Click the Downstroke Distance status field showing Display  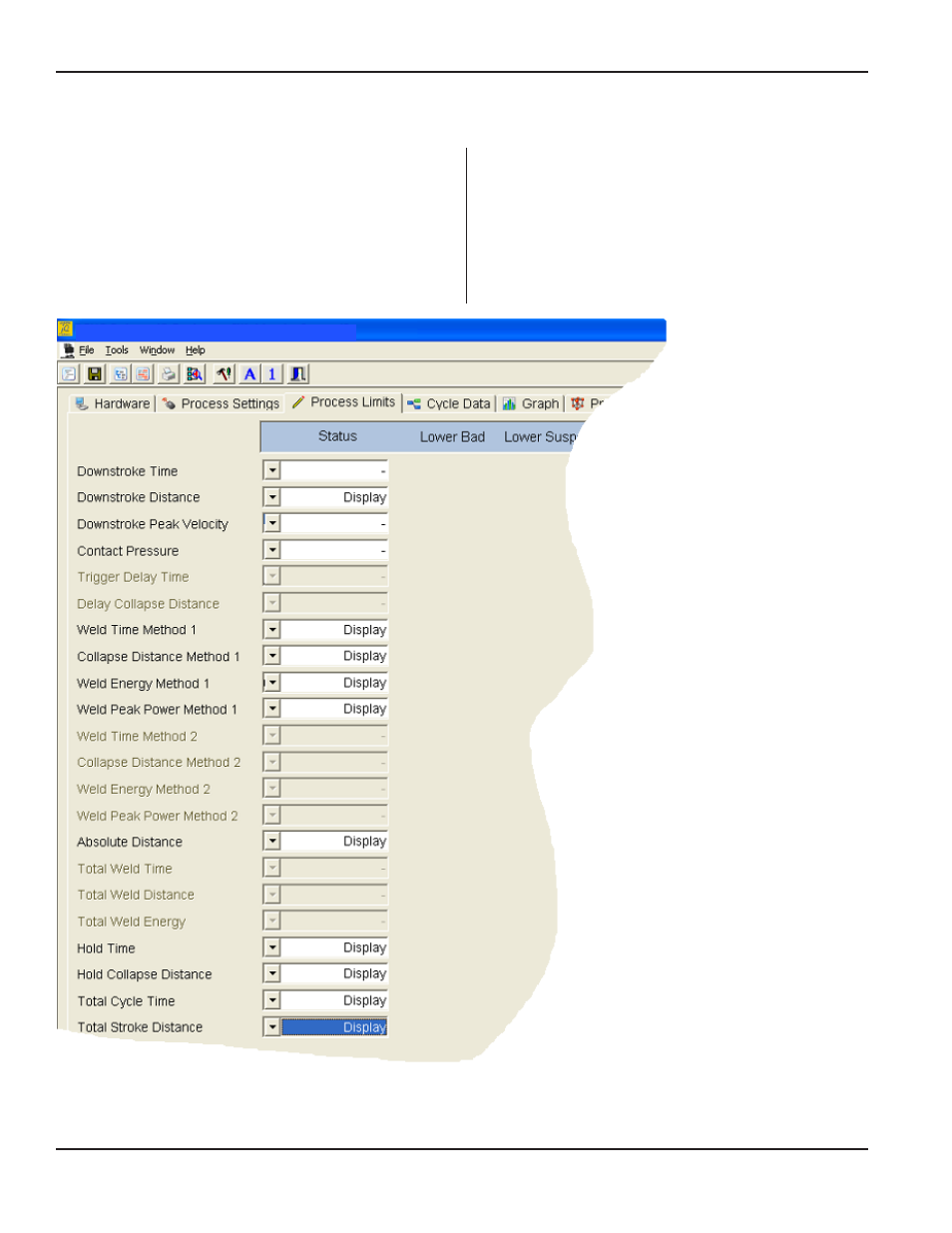[334, 497]
